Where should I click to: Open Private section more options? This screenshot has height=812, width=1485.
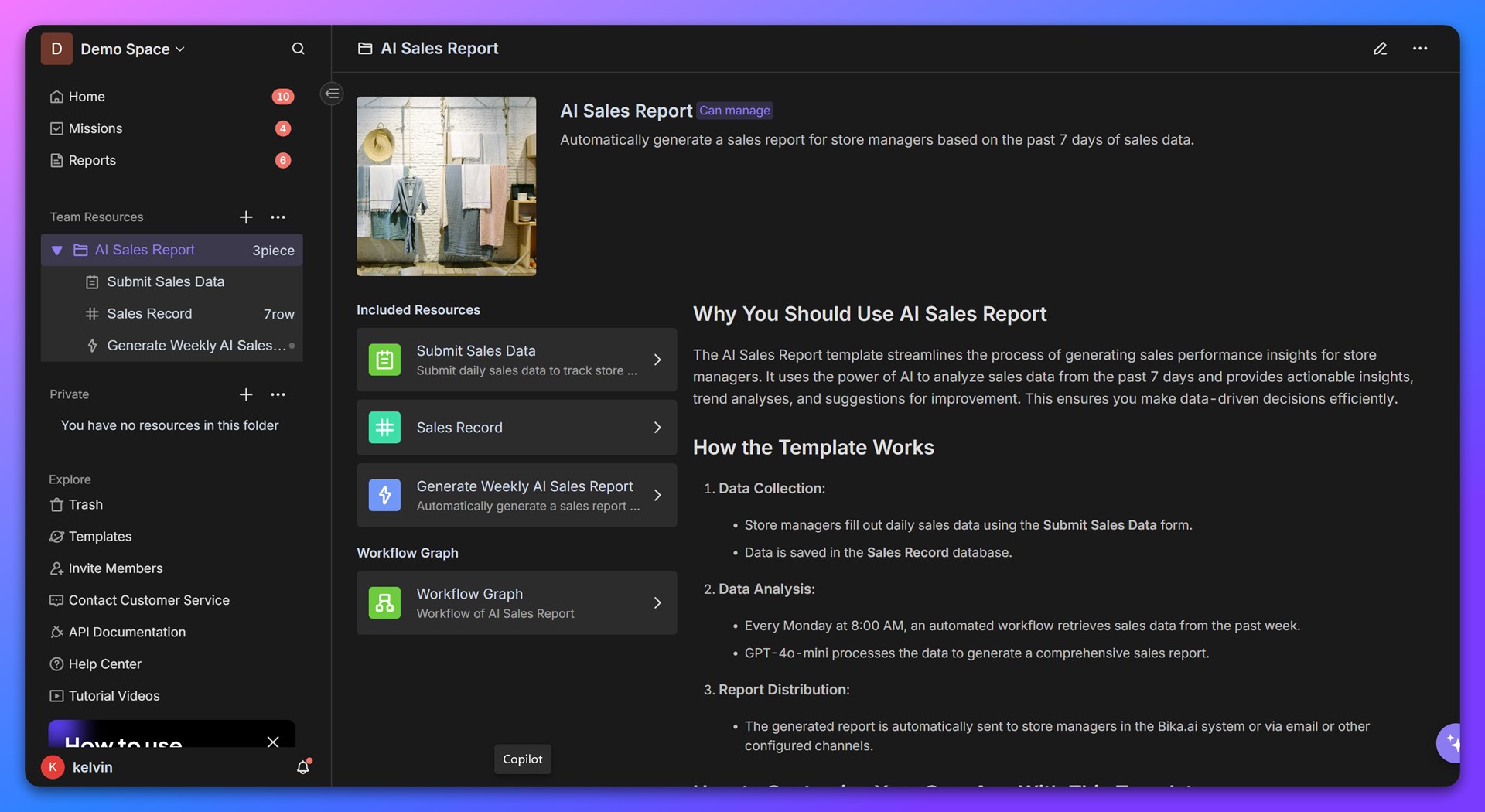(278, 394)
